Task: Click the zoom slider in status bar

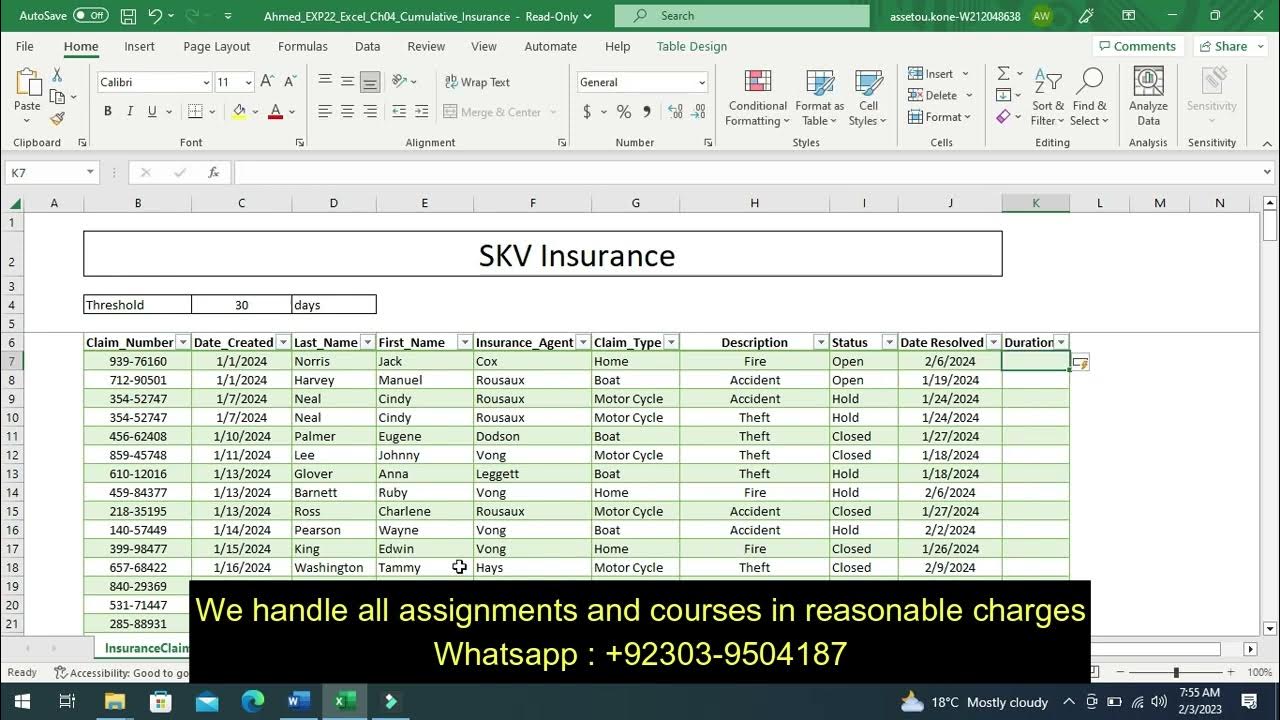Action: [1177, 673]
